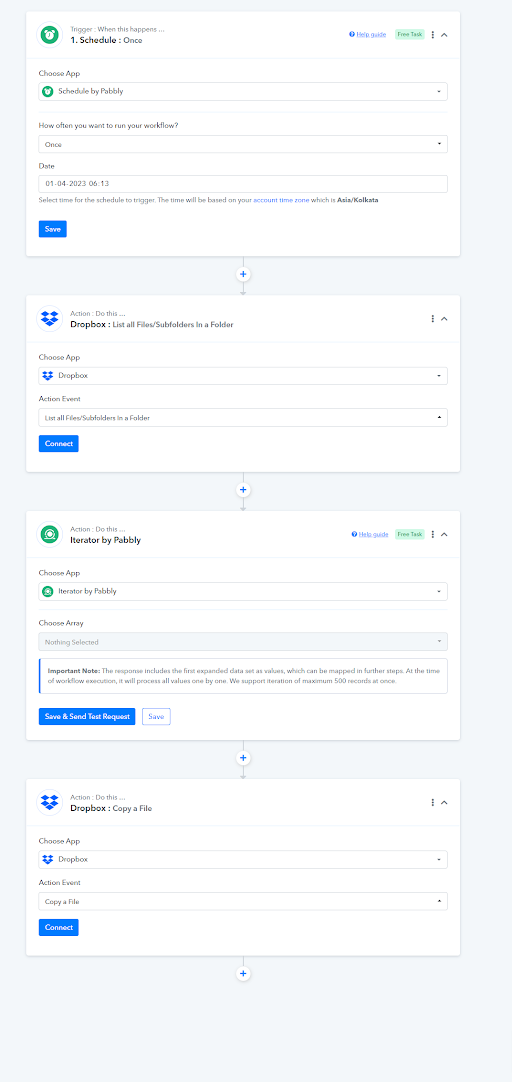Screen dimensions: 512x1082
Task: Open three-dot menu on Schedule step
Action: 433,35
